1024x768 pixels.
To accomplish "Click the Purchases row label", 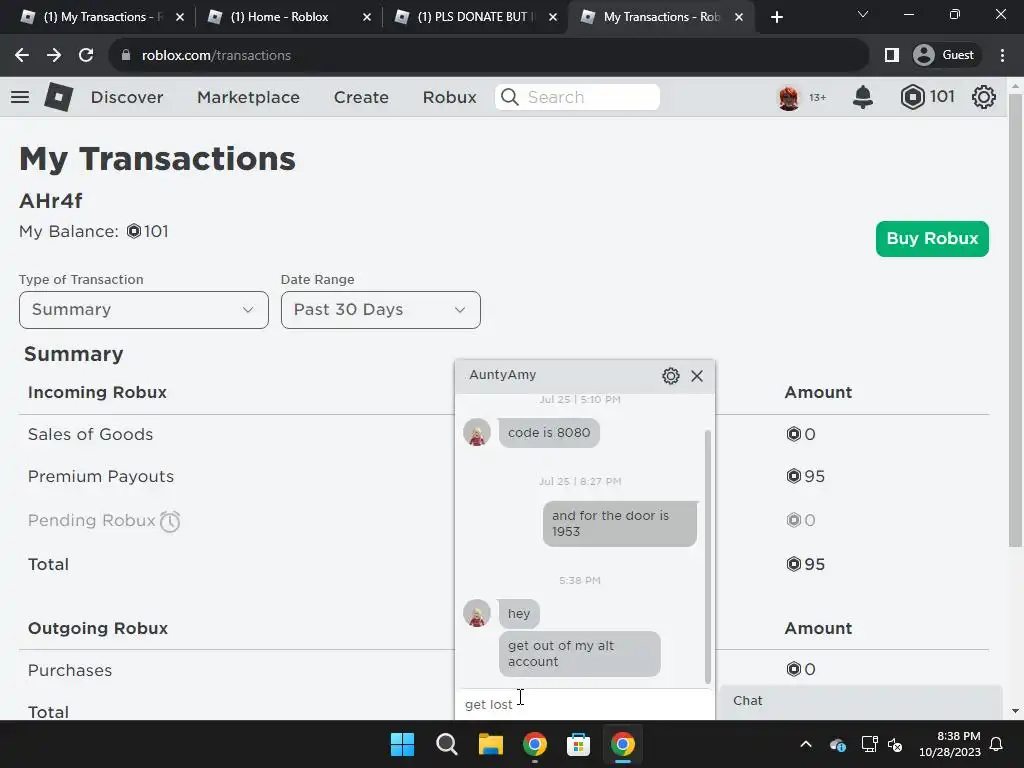I will pos(70,671).
